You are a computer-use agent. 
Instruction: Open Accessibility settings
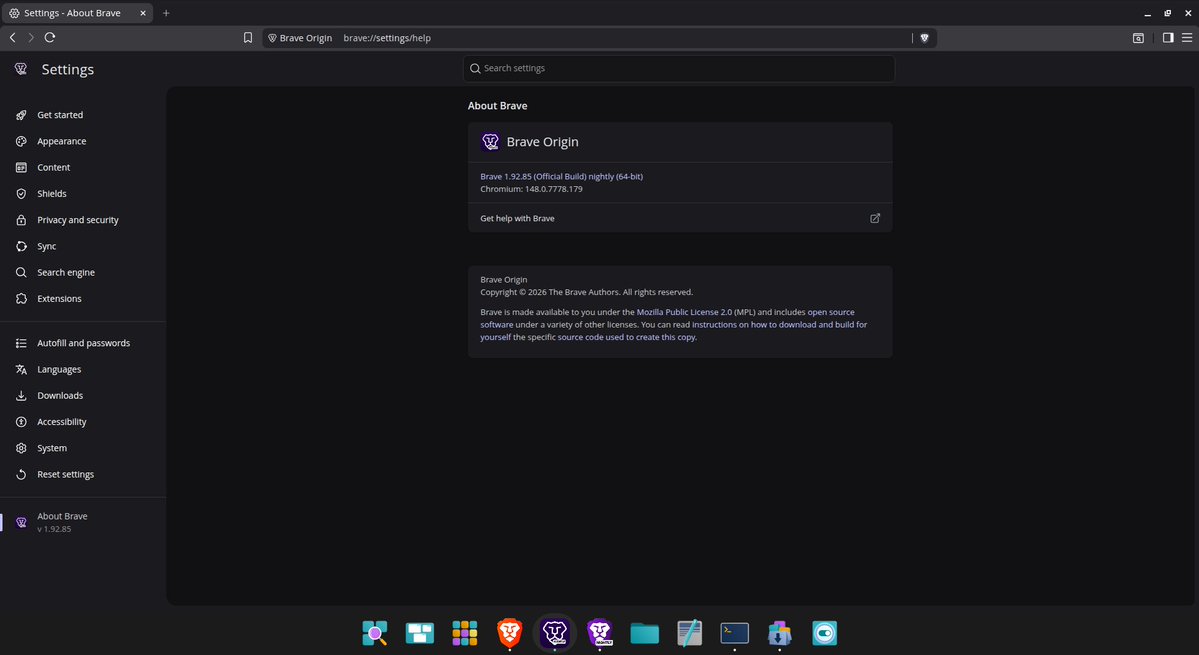61,422
